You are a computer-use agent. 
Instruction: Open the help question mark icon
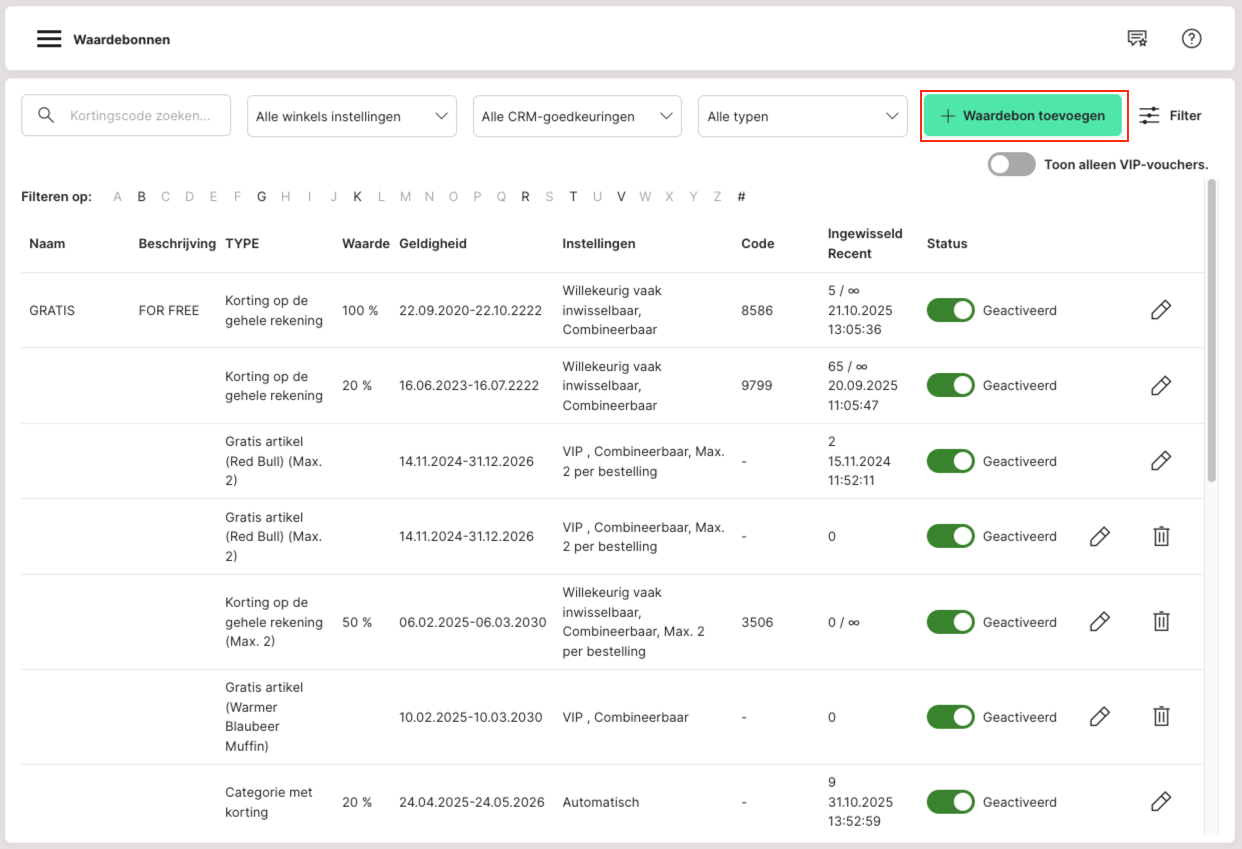click(1191, 39)
